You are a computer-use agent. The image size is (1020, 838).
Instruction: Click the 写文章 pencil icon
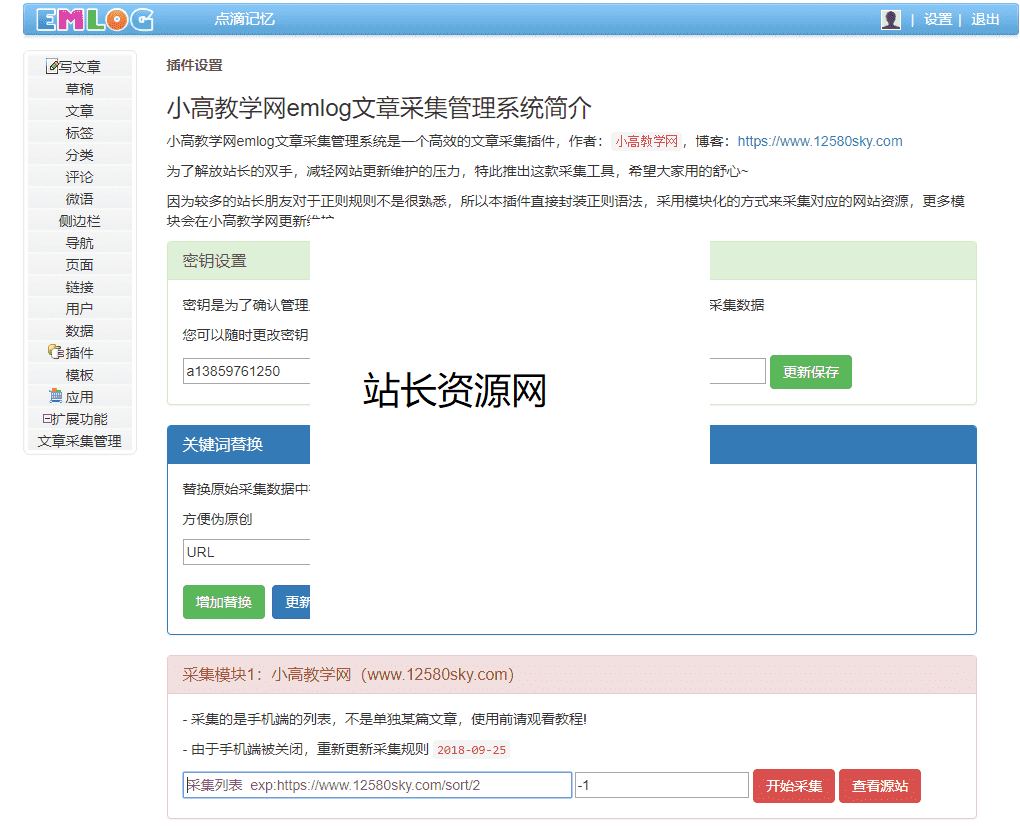pos(53,67)
